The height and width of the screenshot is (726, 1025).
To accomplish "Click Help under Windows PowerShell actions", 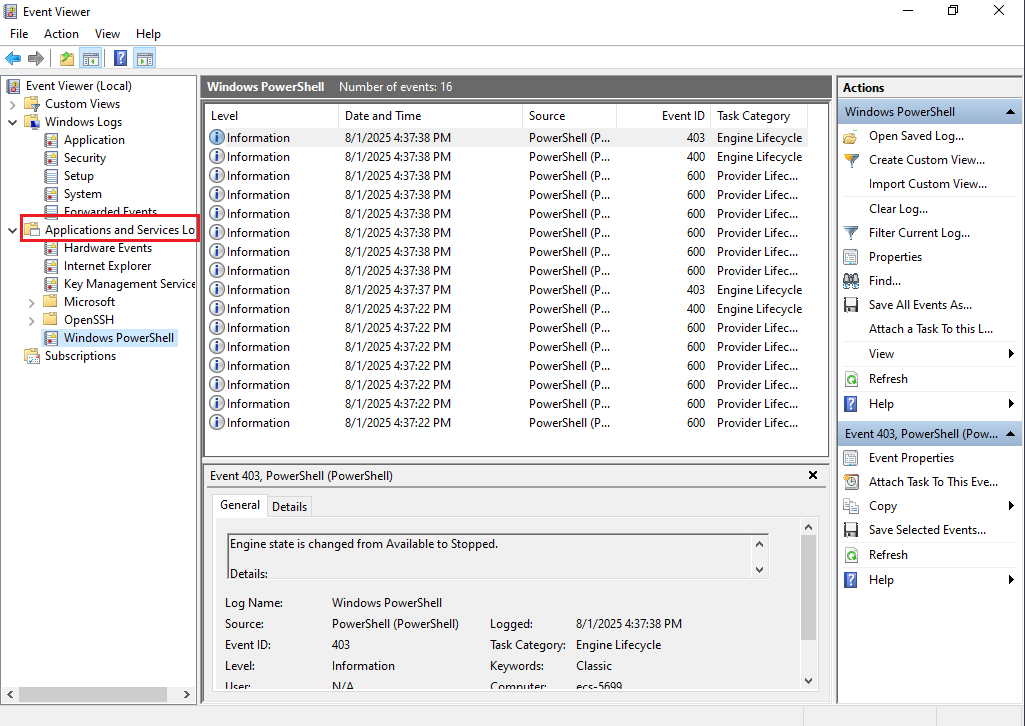I will coord(881,404).
